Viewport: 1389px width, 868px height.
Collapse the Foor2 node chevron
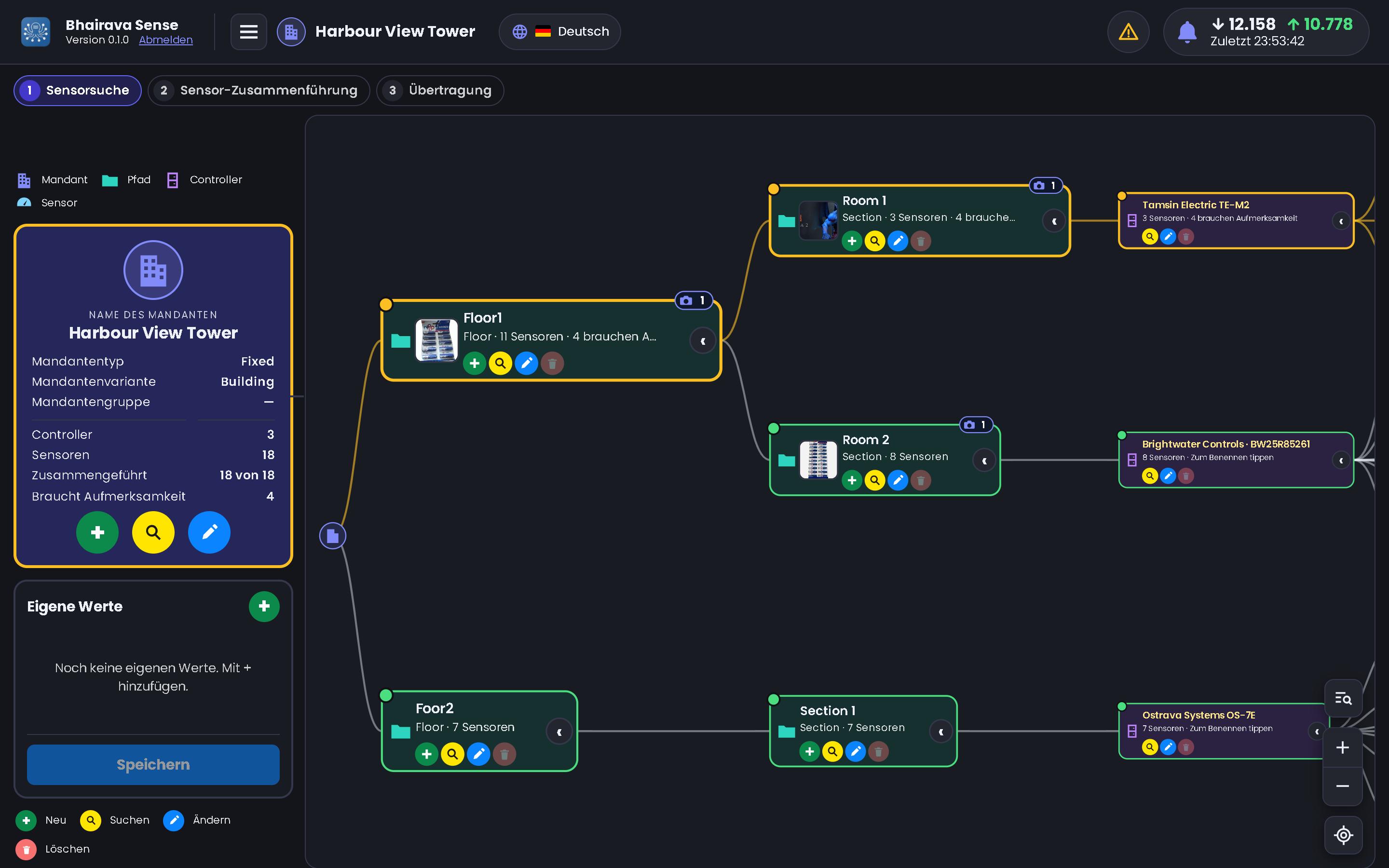click(x=559, y=732)
